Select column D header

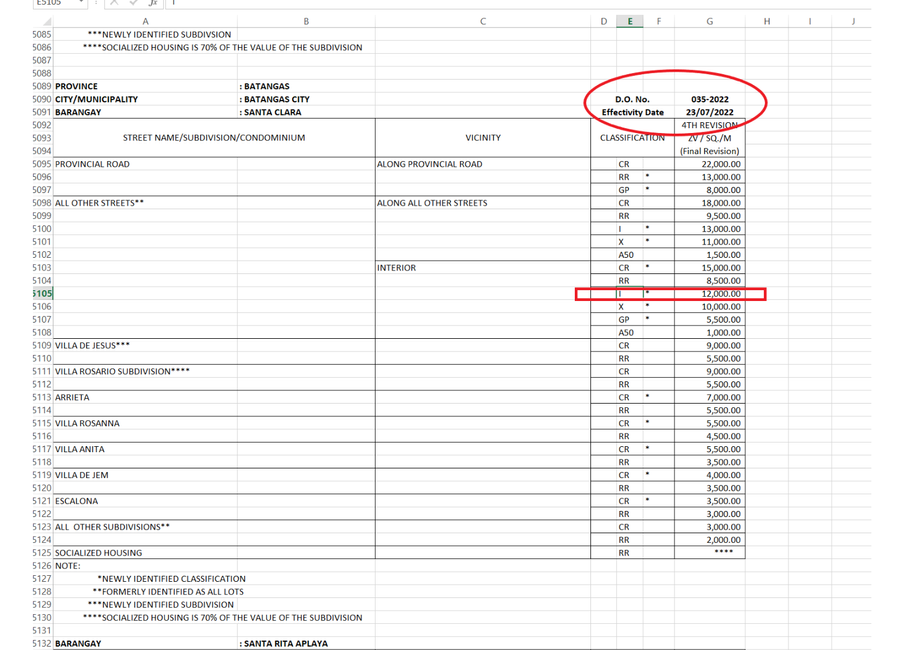(x=603, y=21)
